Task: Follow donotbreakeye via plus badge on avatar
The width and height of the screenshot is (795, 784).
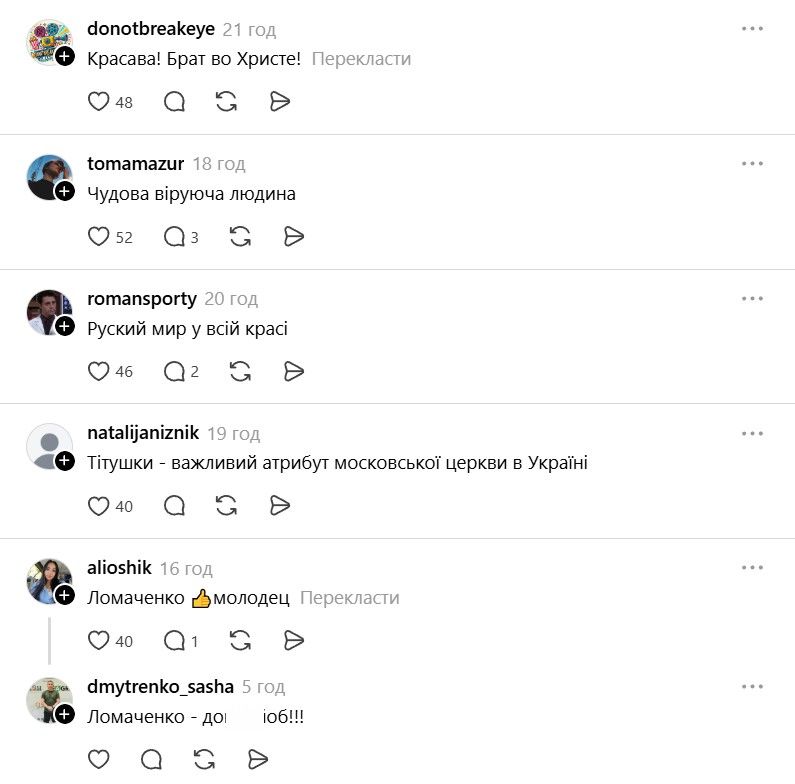Action: click(65, 56)
